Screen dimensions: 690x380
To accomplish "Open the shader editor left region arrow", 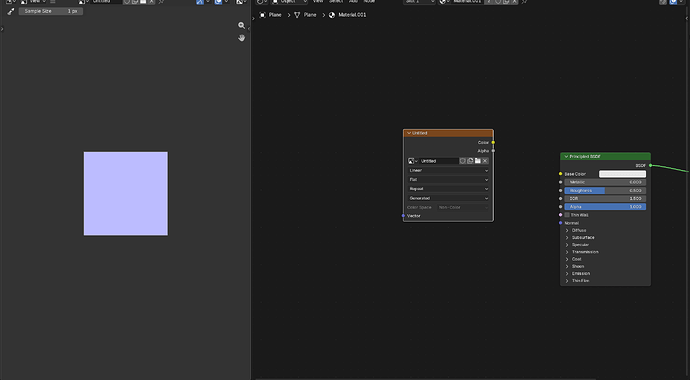I will click(x=253, y=18).
